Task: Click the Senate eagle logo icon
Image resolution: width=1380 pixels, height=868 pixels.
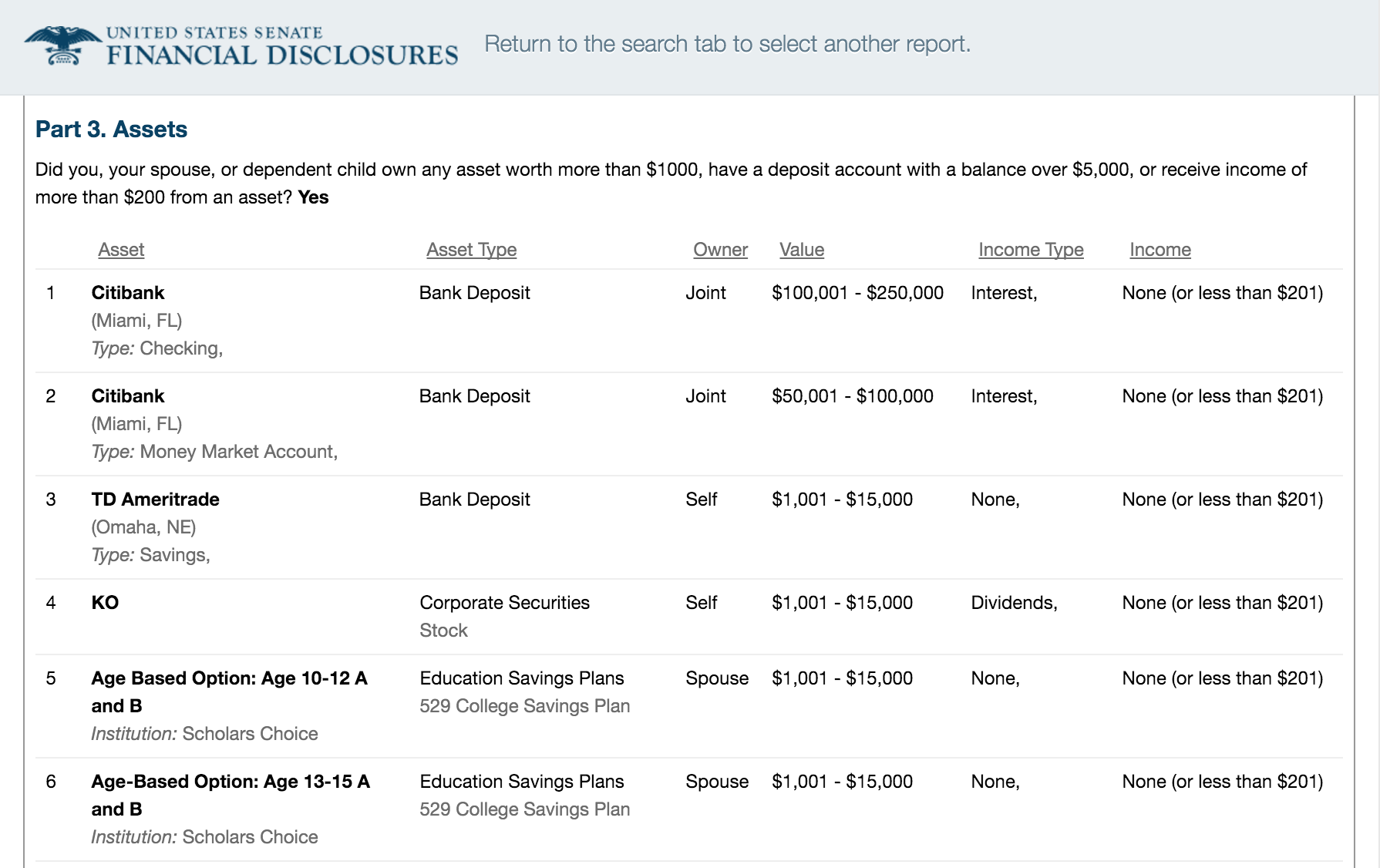Action: [62, 45]
